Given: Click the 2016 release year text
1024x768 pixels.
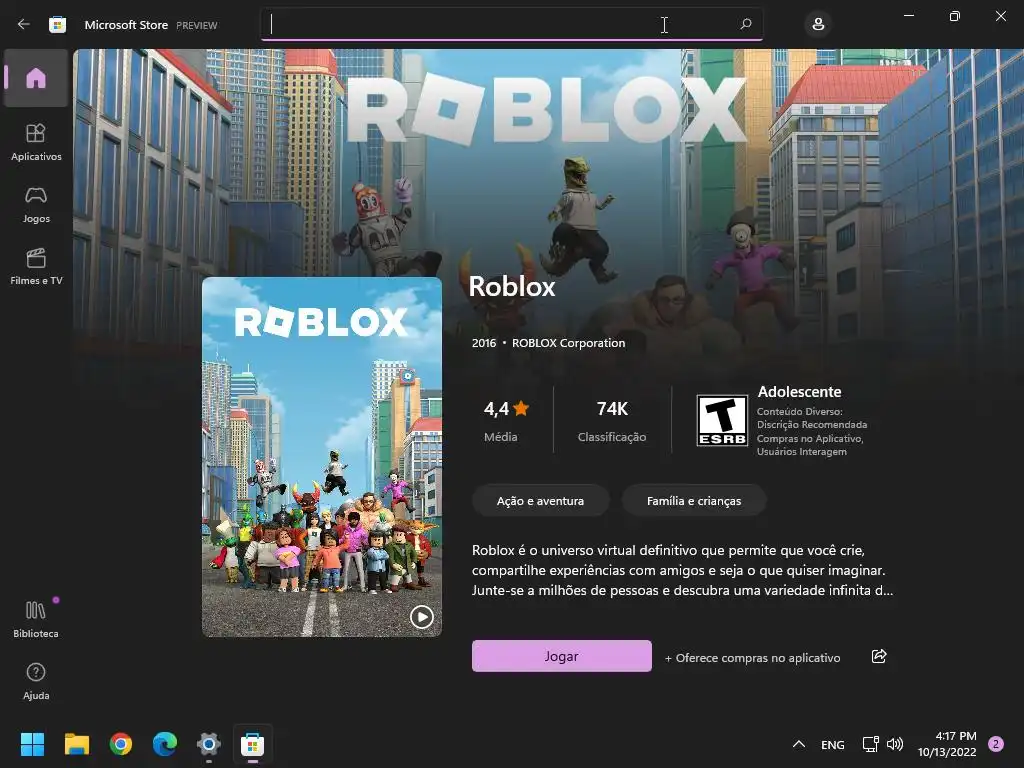Looking at the screenshot, I should click(484, 343).
